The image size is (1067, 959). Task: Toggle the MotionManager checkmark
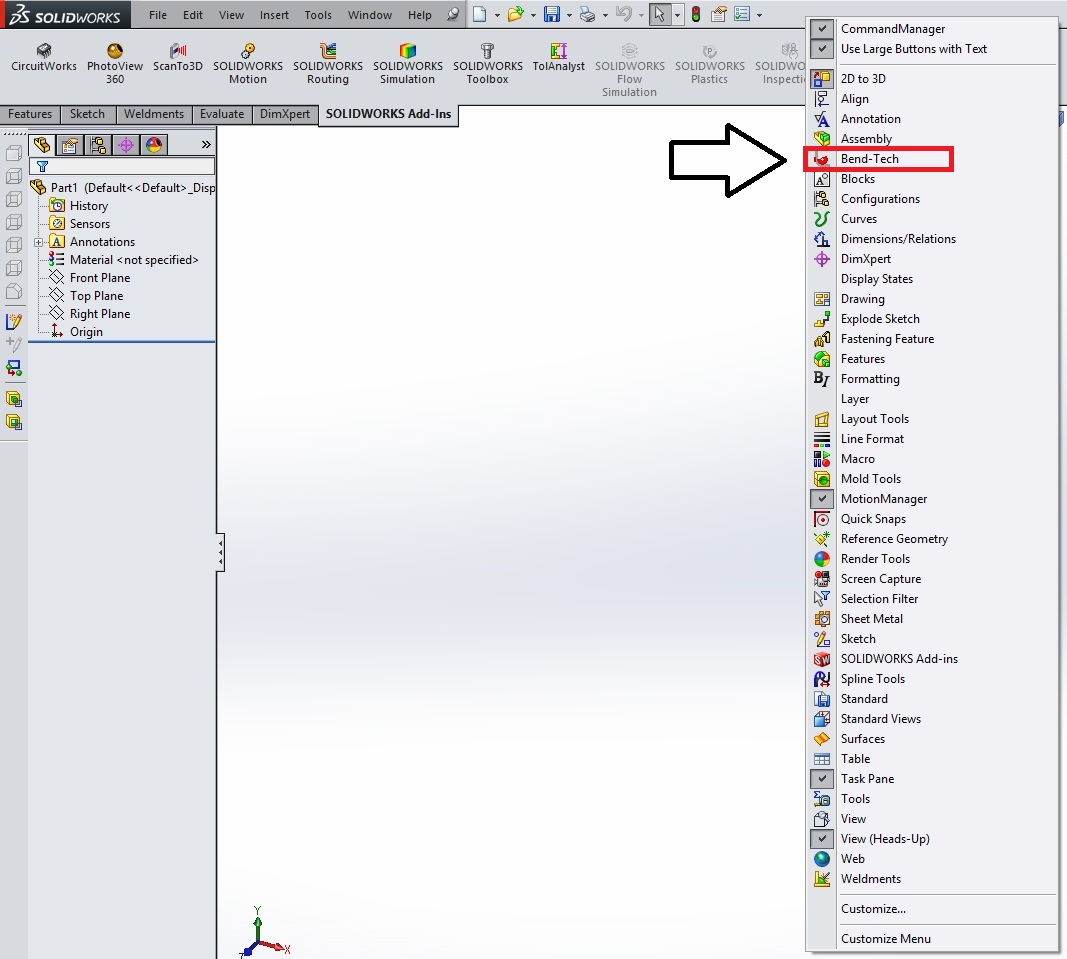pos(822,499)
